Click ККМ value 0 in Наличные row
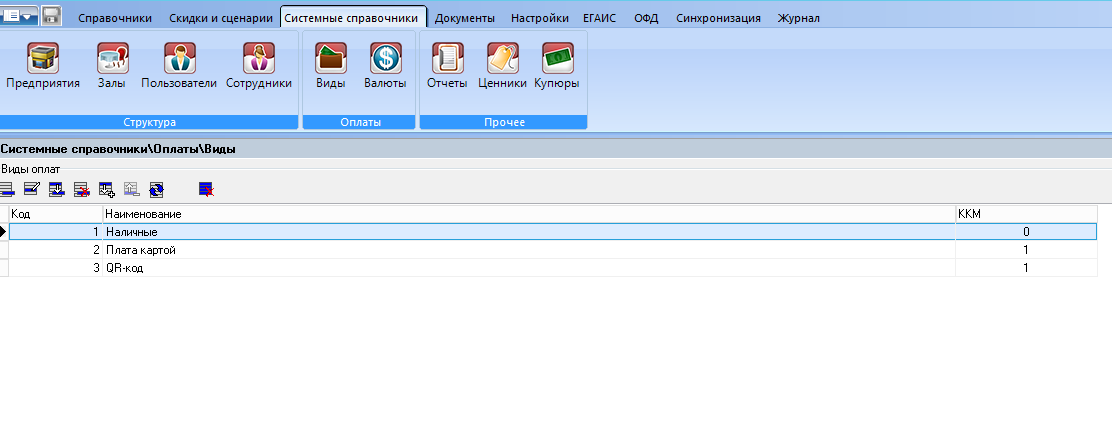The image size is (1112, 422). (x=1026, y=232)
